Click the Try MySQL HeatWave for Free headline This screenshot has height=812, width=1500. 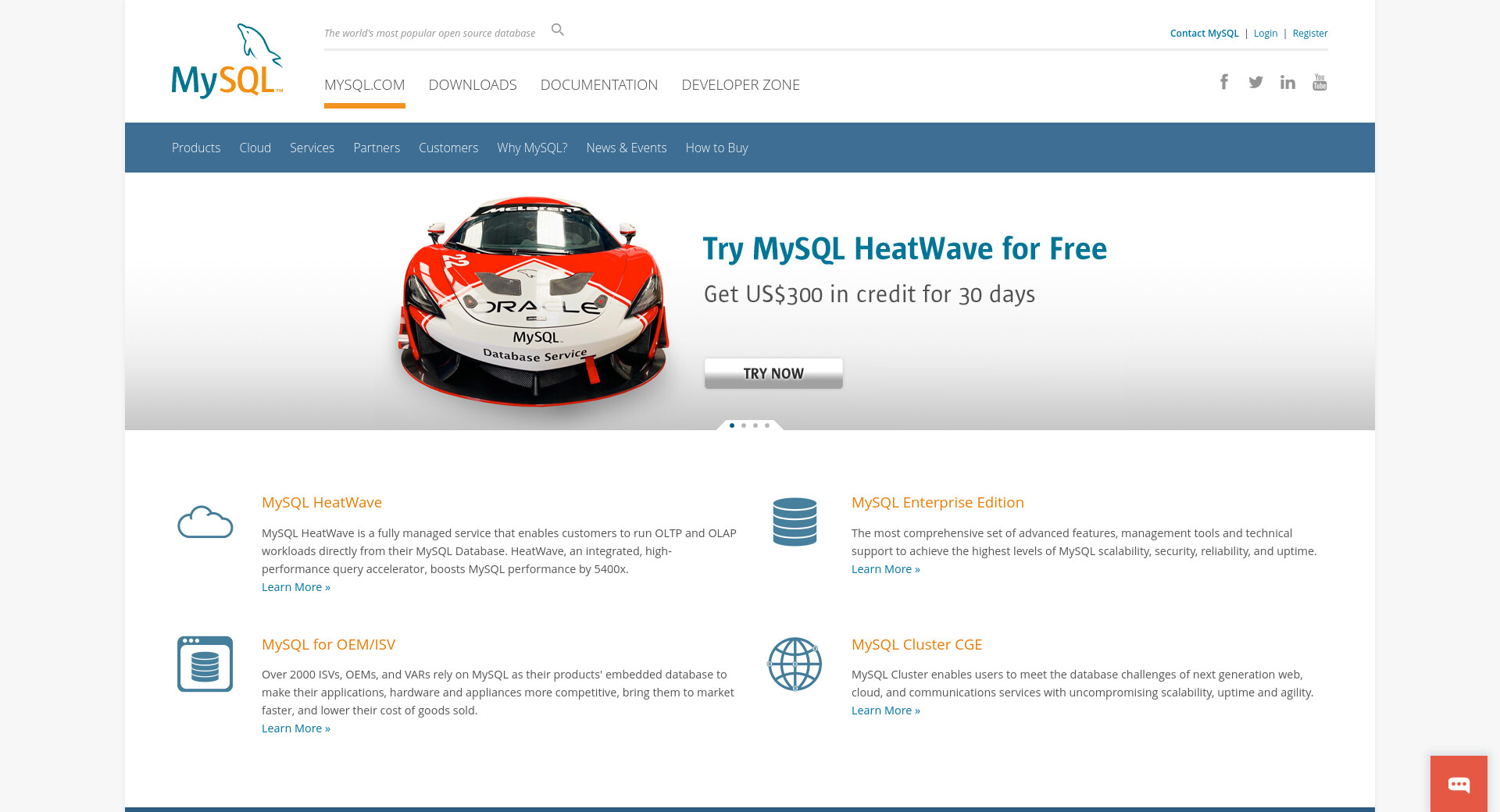pos(905,249)
